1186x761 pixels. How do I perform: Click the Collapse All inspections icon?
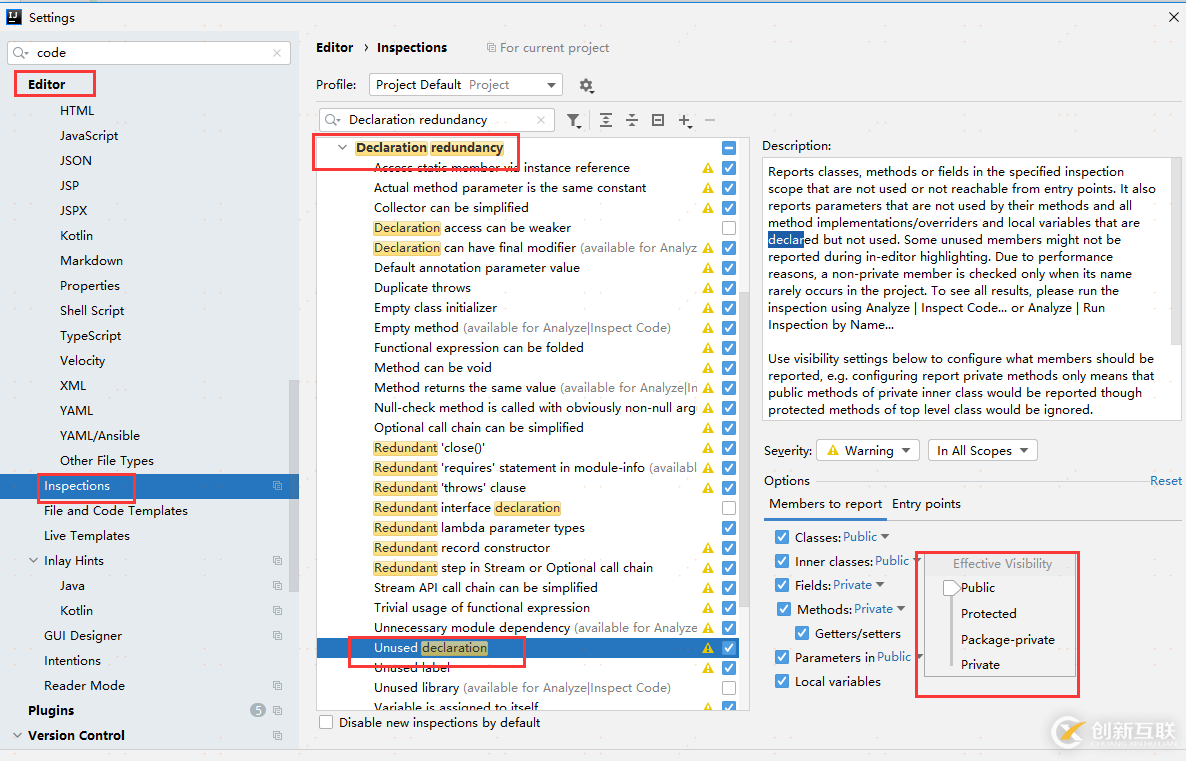click(632, 120)
